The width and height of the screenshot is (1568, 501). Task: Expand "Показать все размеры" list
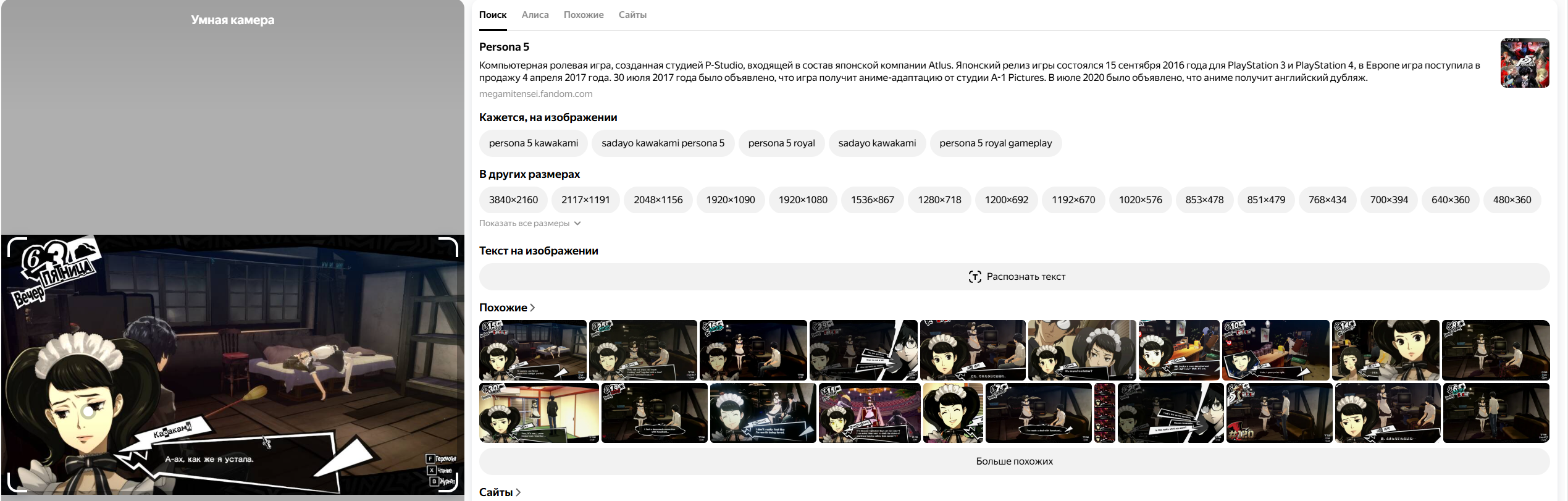coord(530,224)
